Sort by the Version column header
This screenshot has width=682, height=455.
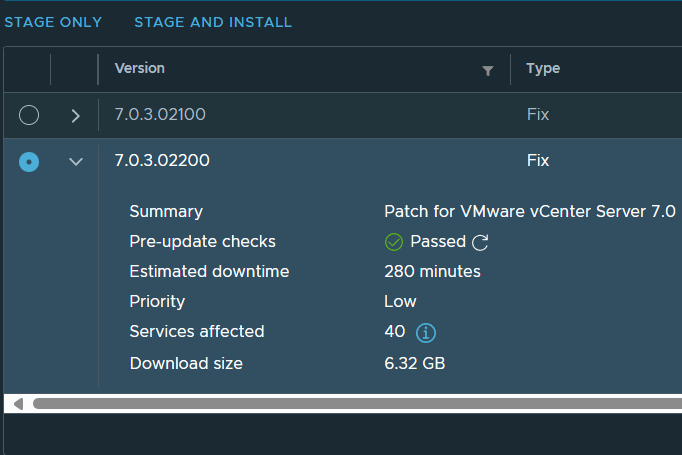pos(140,69)
